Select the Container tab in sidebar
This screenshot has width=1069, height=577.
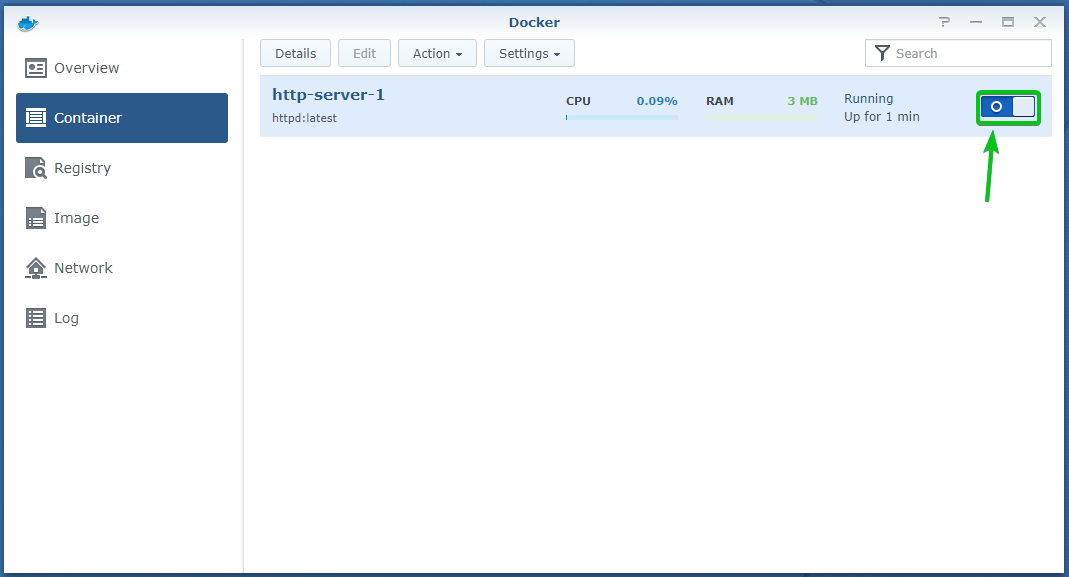point(122,118)
